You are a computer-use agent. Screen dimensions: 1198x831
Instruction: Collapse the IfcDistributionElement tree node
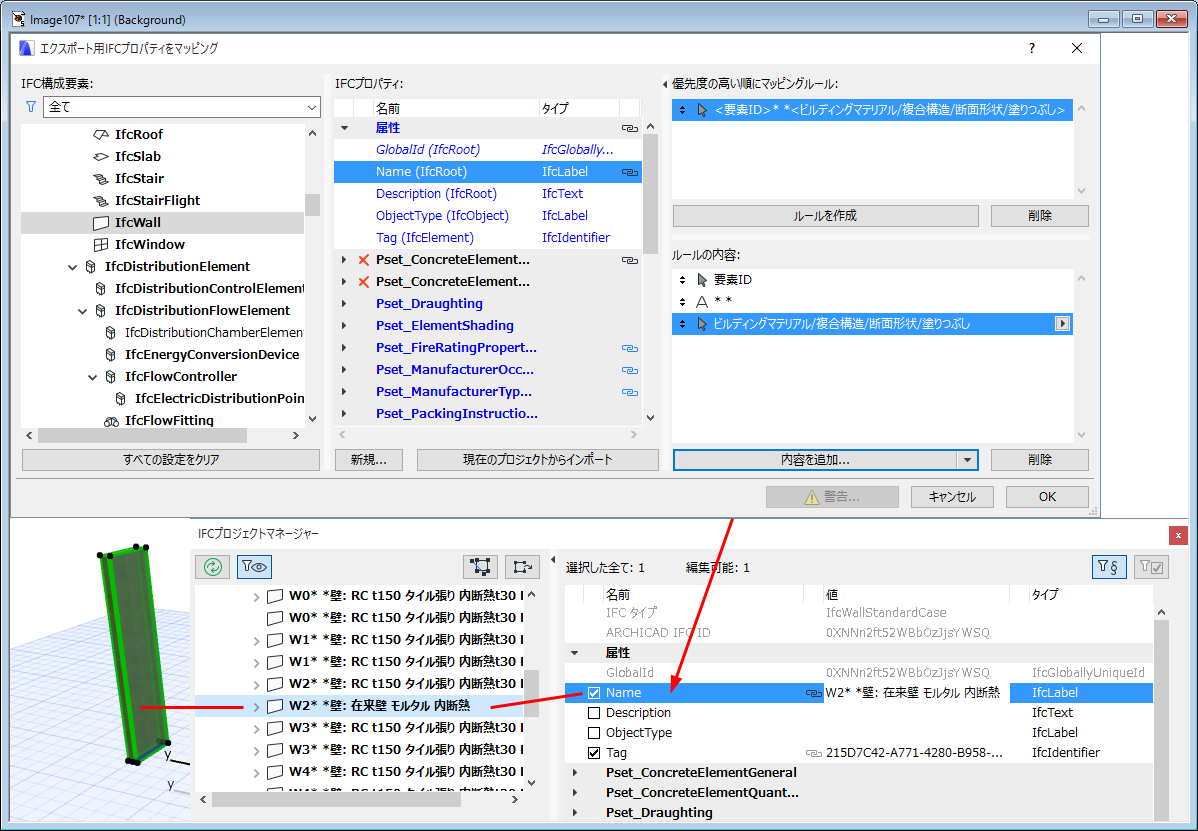pyautogui.click(x=73, y=267)
